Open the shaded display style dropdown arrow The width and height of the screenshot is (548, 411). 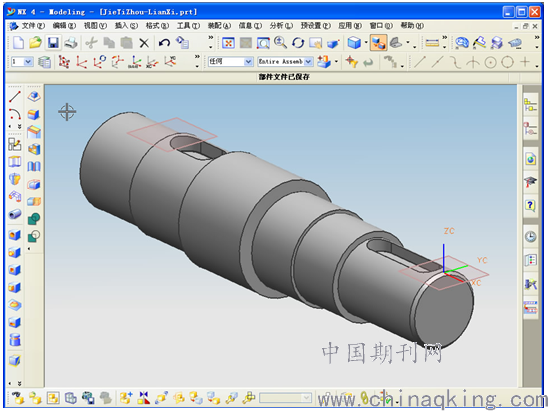point(366,43)
